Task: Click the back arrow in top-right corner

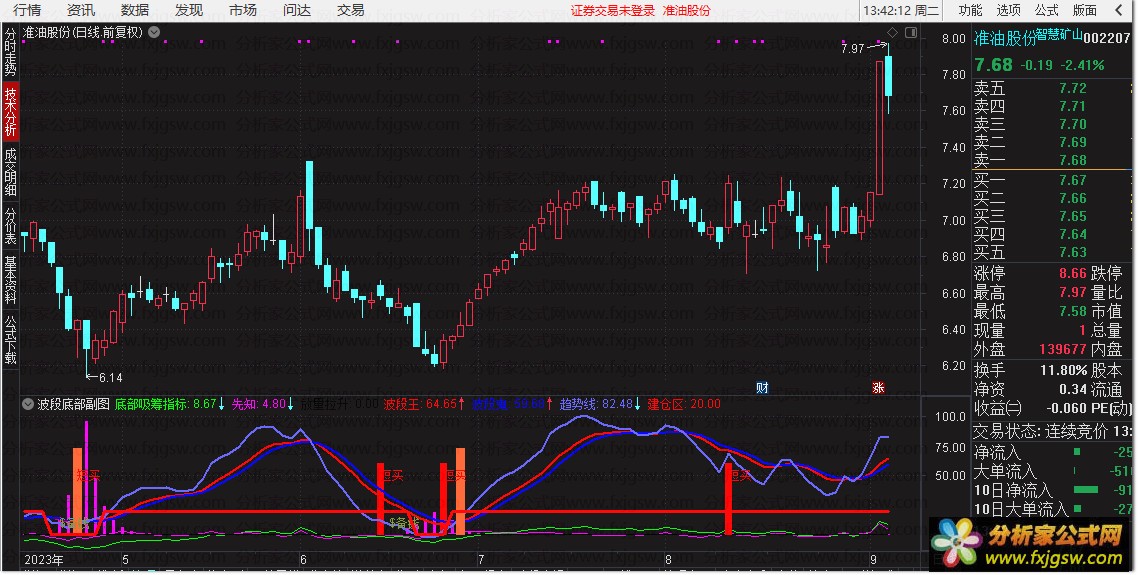Action: click(x=1119, y=10)
